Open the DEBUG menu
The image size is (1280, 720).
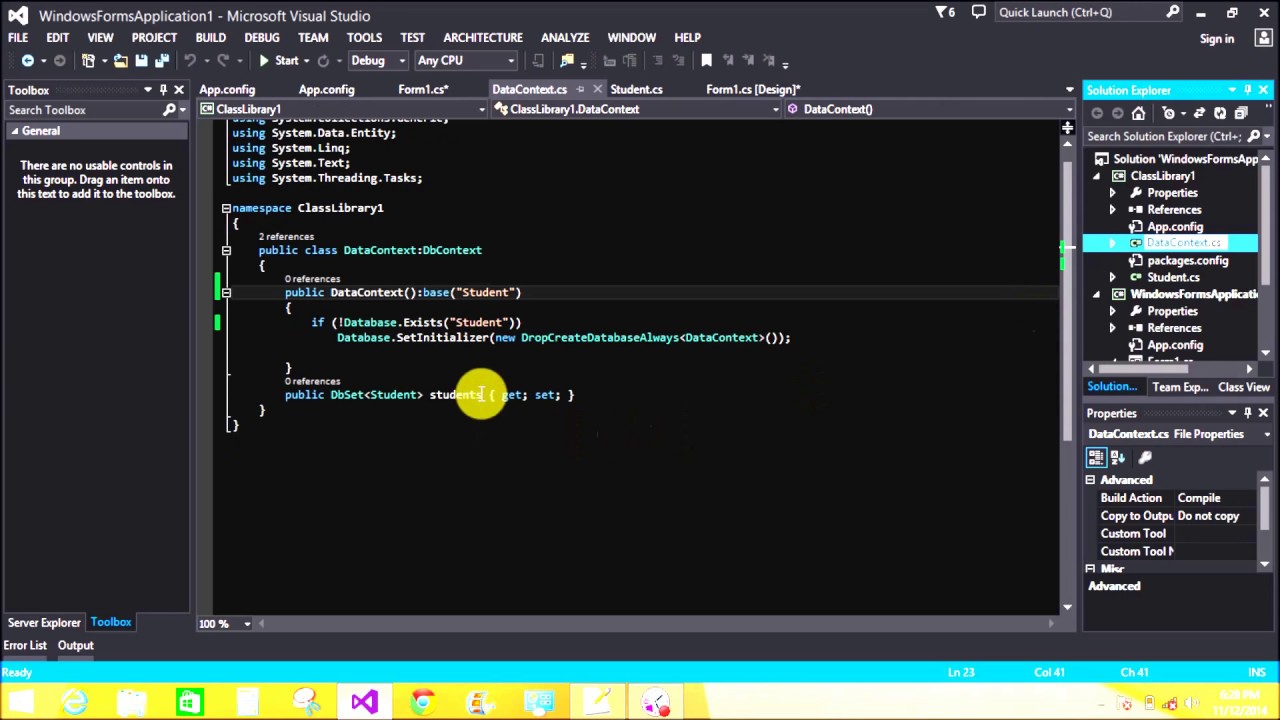click(x=262, y=37)
